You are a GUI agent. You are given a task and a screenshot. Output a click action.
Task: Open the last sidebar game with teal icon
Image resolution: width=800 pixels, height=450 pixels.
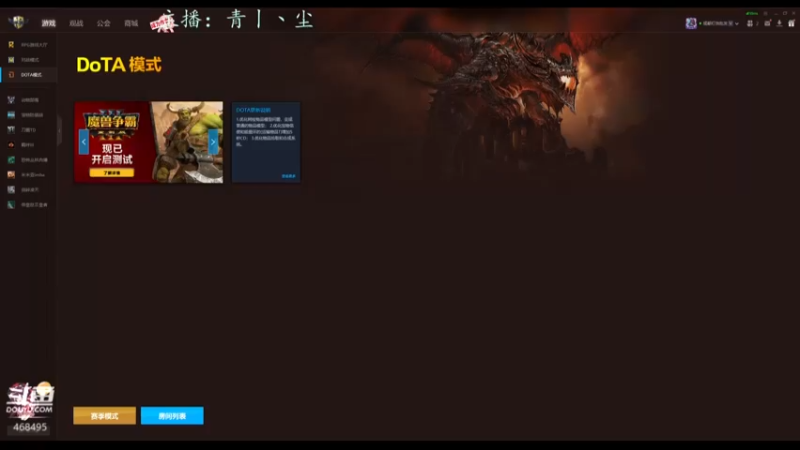[x=29, y=205]
